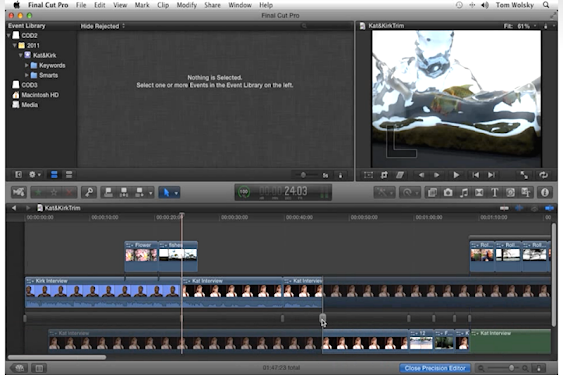Viewport: 563px width, 375px height.
Task: Collapse the COD2 disk in Event Library
Action: pos(9,36)
